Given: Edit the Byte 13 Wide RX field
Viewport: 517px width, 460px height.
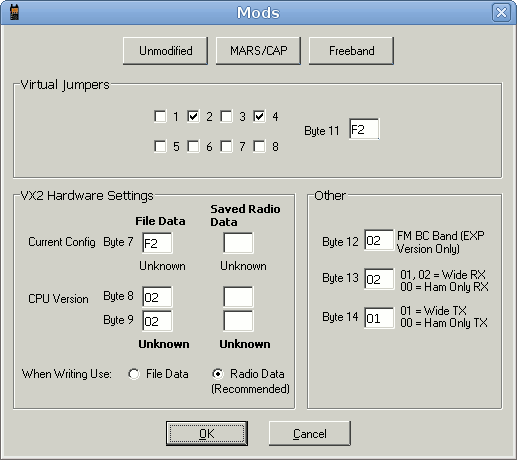Looking at the screenshot, I should coord(379,279).
